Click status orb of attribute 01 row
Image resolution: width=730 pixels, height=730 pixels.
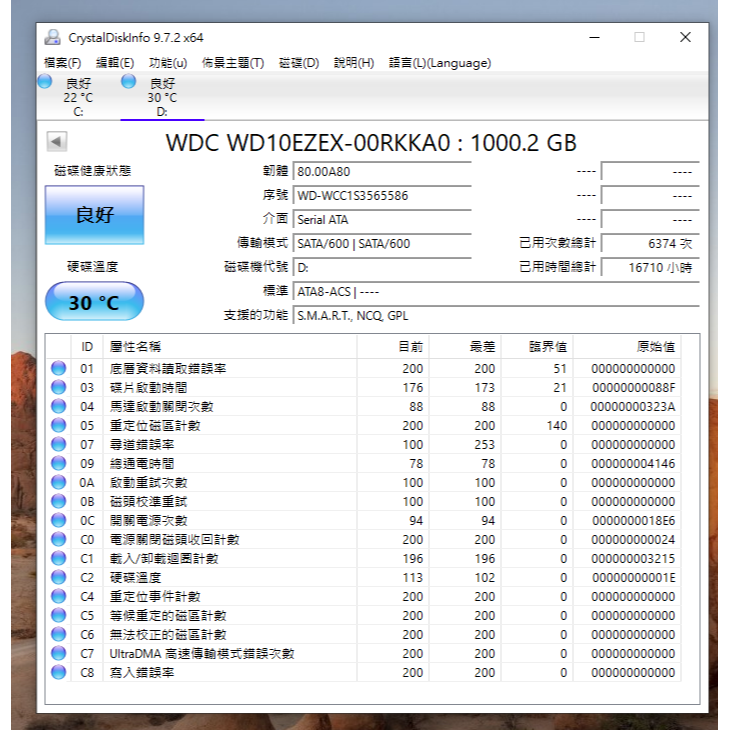[x=58, y=368]
